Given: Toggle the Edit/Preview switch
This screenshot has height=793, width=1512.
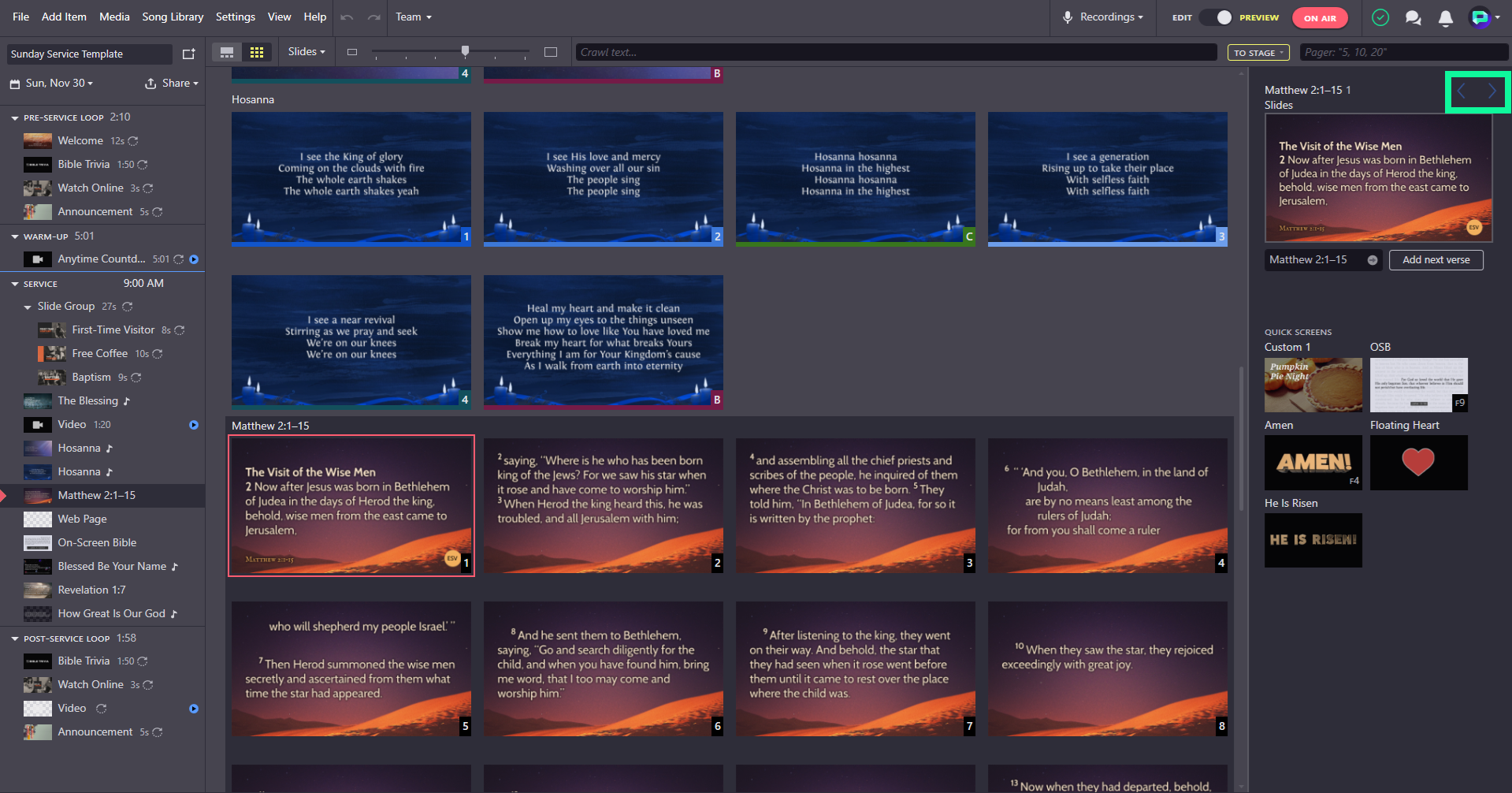Looking at the screenshot, I should 1216,17.
